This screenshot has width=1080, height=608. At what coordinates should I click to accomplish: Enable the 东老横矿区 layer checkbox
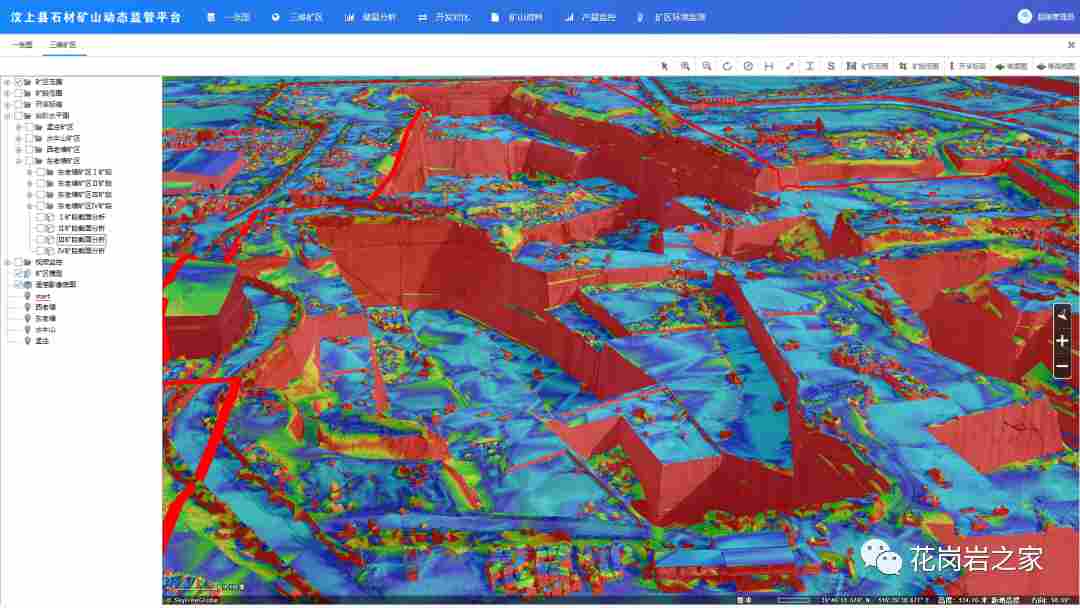(x=30, y=161)
